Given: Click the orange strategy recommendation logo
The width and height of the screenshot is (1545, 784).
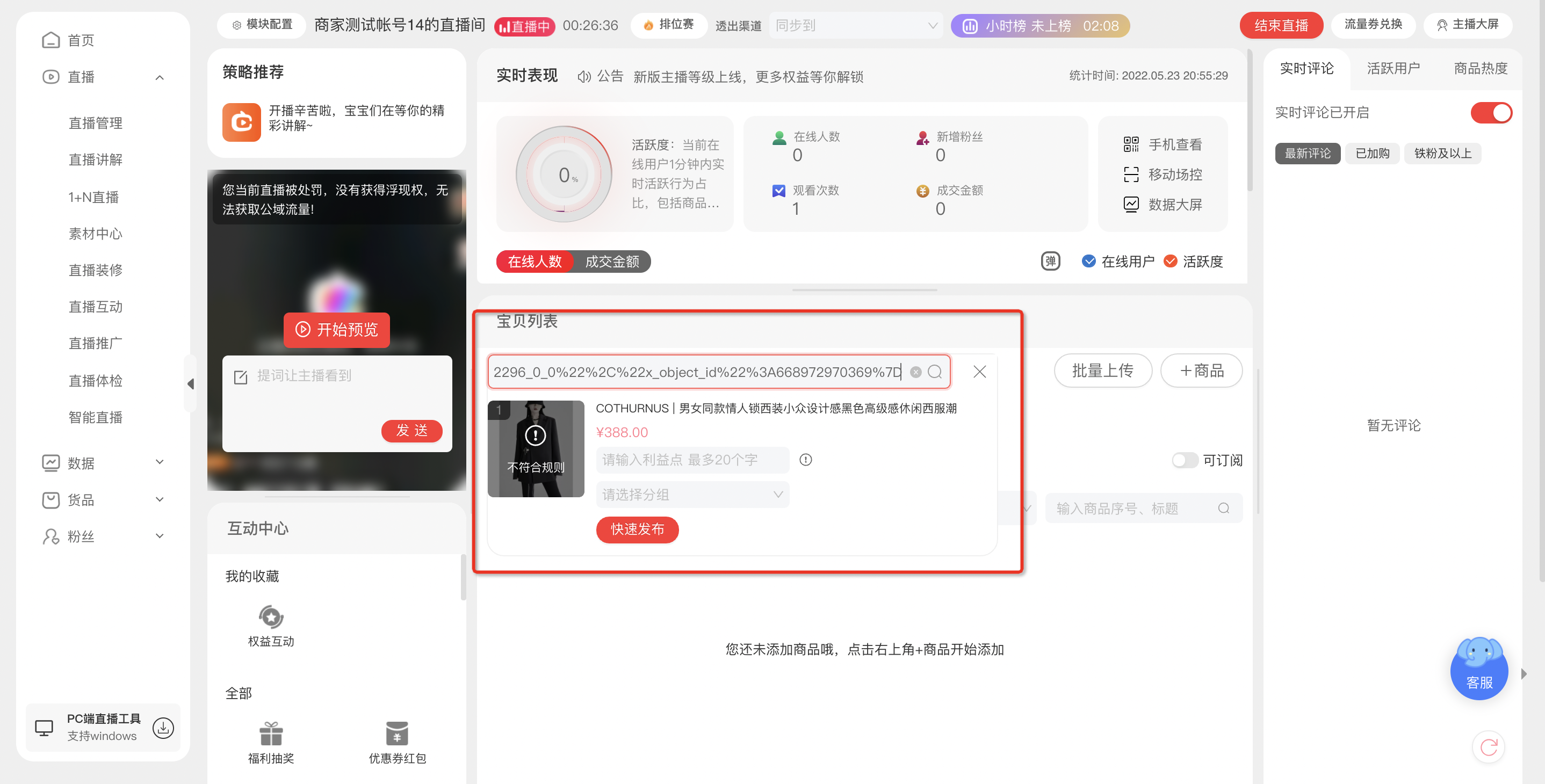Looking at the screenshot, I should (242, 122).
